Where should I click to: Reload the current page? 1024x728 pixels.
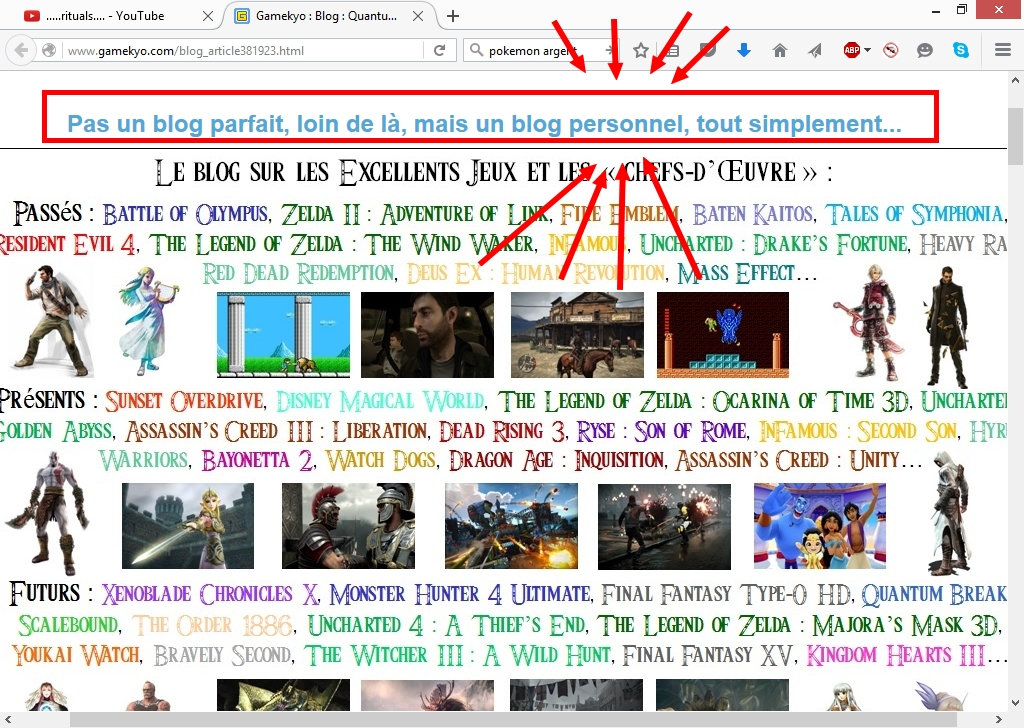[440, 50]
